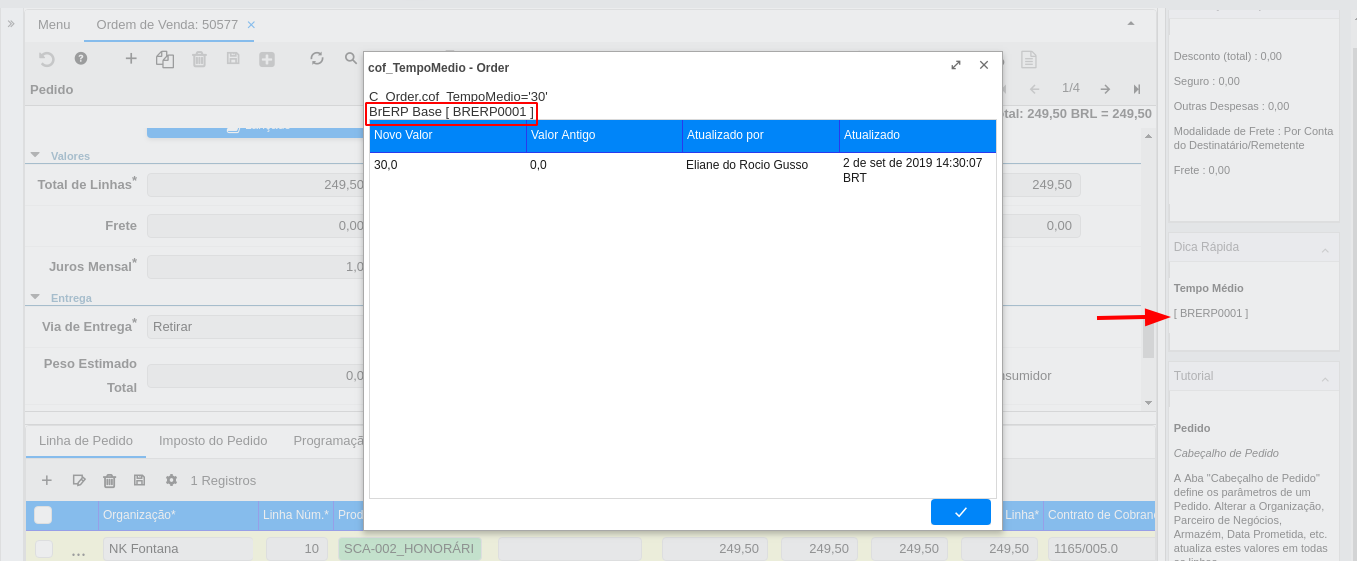Click the undo changes icon in toolbar
Screen dimensions: 1357x561
click(x=47, y=59)
